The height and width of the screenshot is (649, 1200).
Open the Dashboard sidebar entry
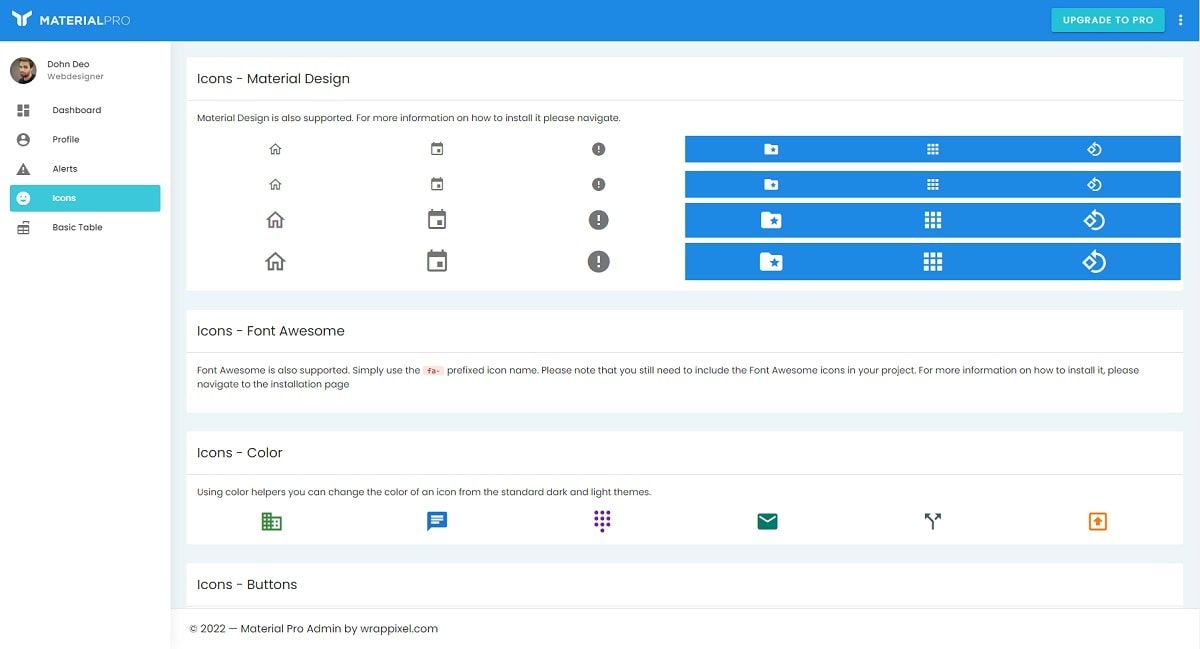pyautogui.click(x=76, y=110)
